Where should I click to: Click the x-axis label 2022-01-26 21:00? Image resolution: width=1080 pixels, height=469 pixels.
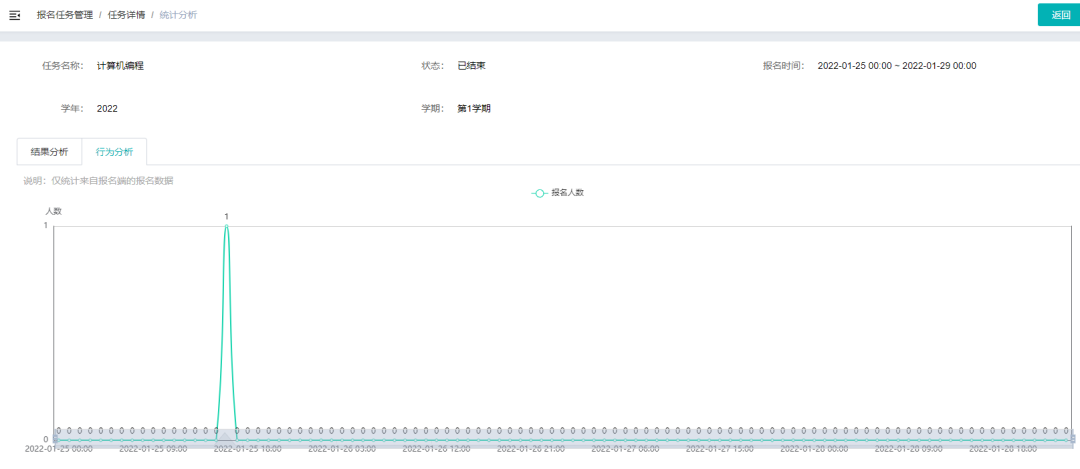(x=530, y=449)
